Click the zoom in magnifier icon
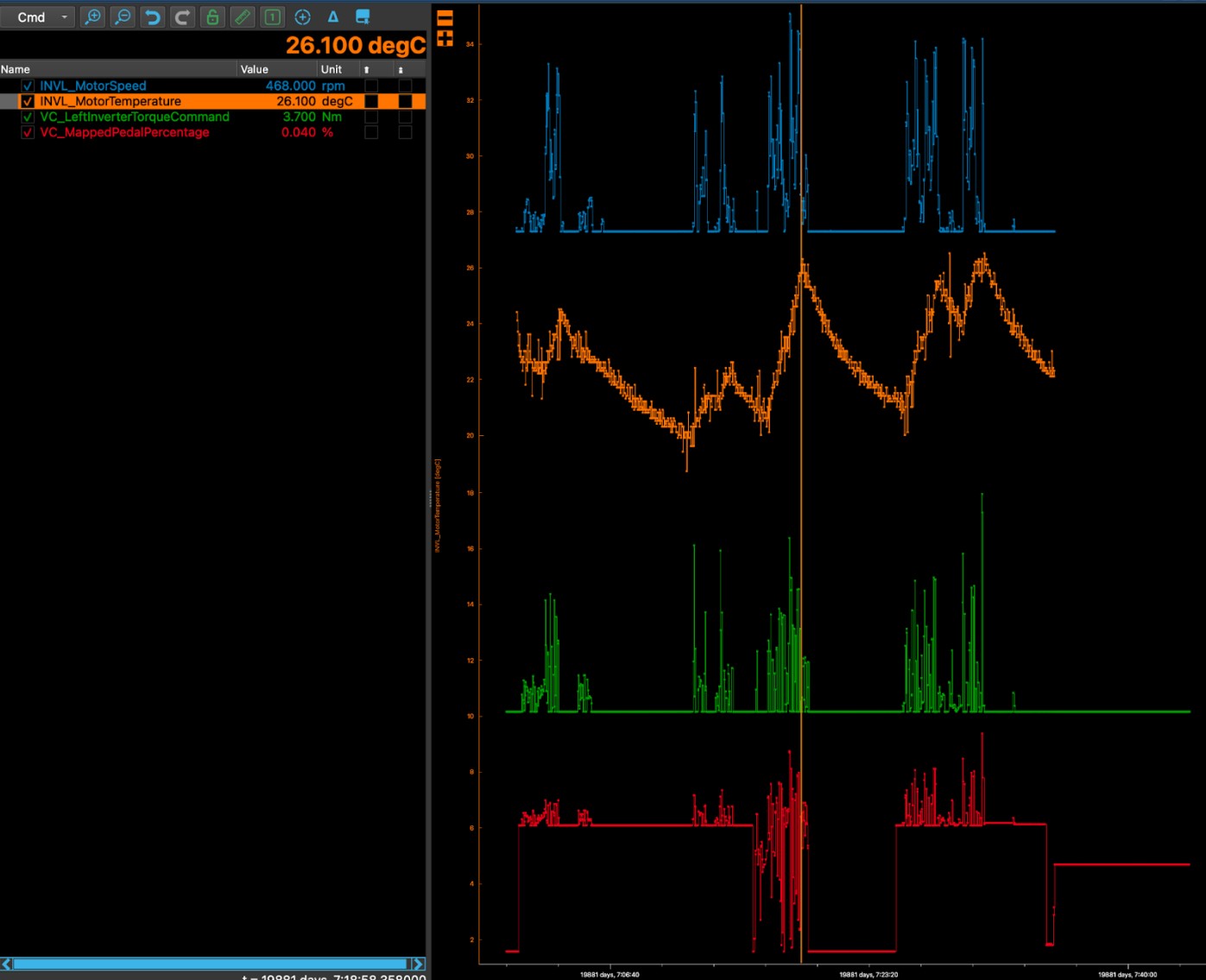The height and width of the screenshot is (980, 1206). tap(92, 16)
